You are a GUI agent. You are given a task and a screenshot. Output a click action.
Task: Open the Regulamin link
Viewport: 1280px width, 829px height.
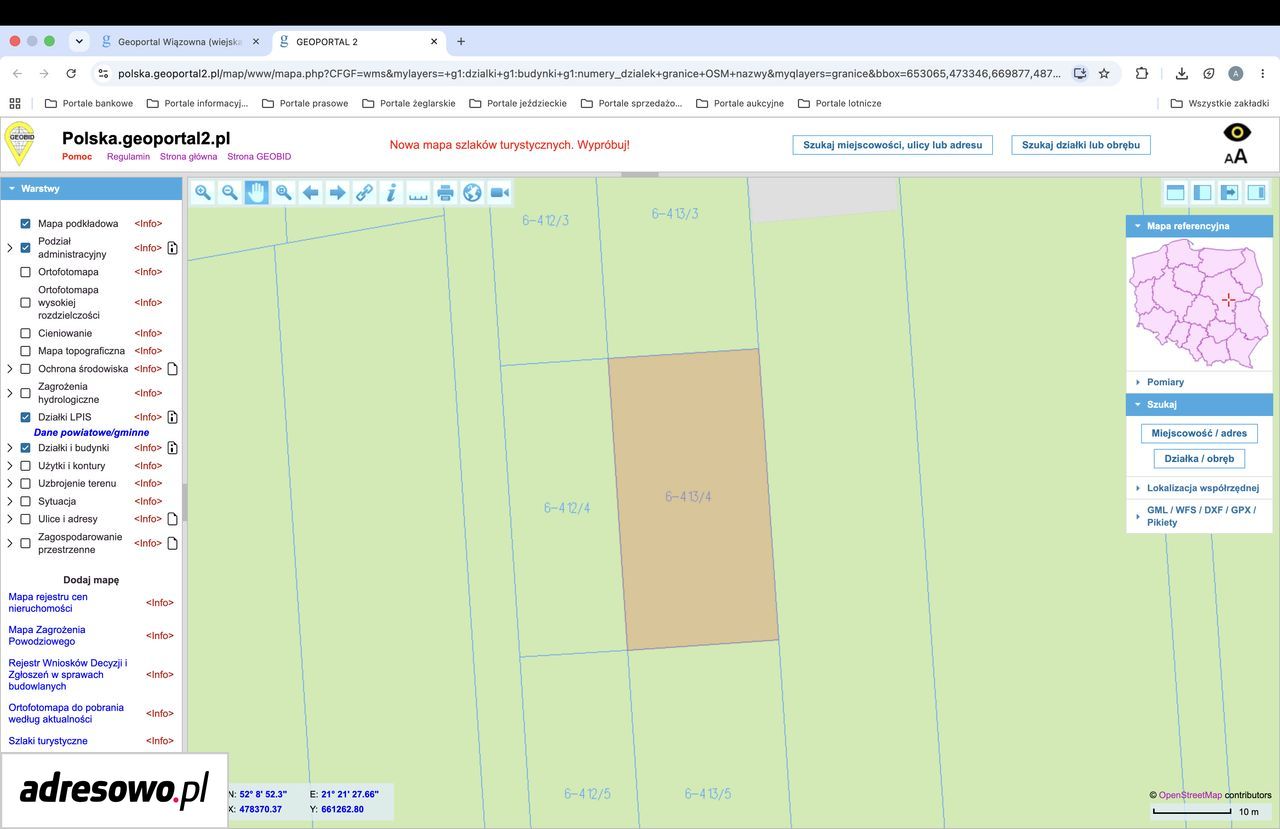coord(128,157)
